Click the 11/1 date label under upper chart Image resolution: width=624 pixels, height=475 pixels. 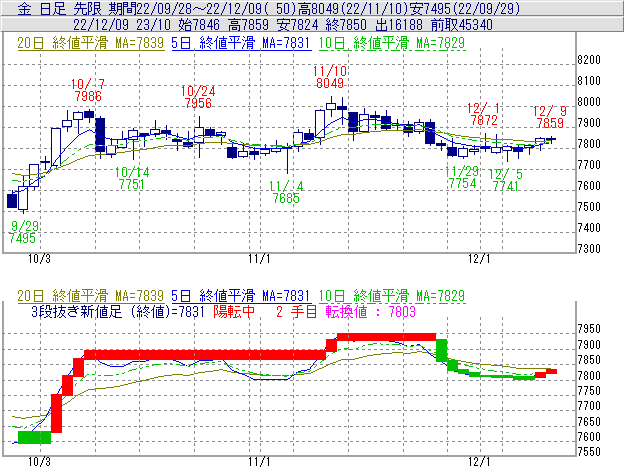coord(259,259)
